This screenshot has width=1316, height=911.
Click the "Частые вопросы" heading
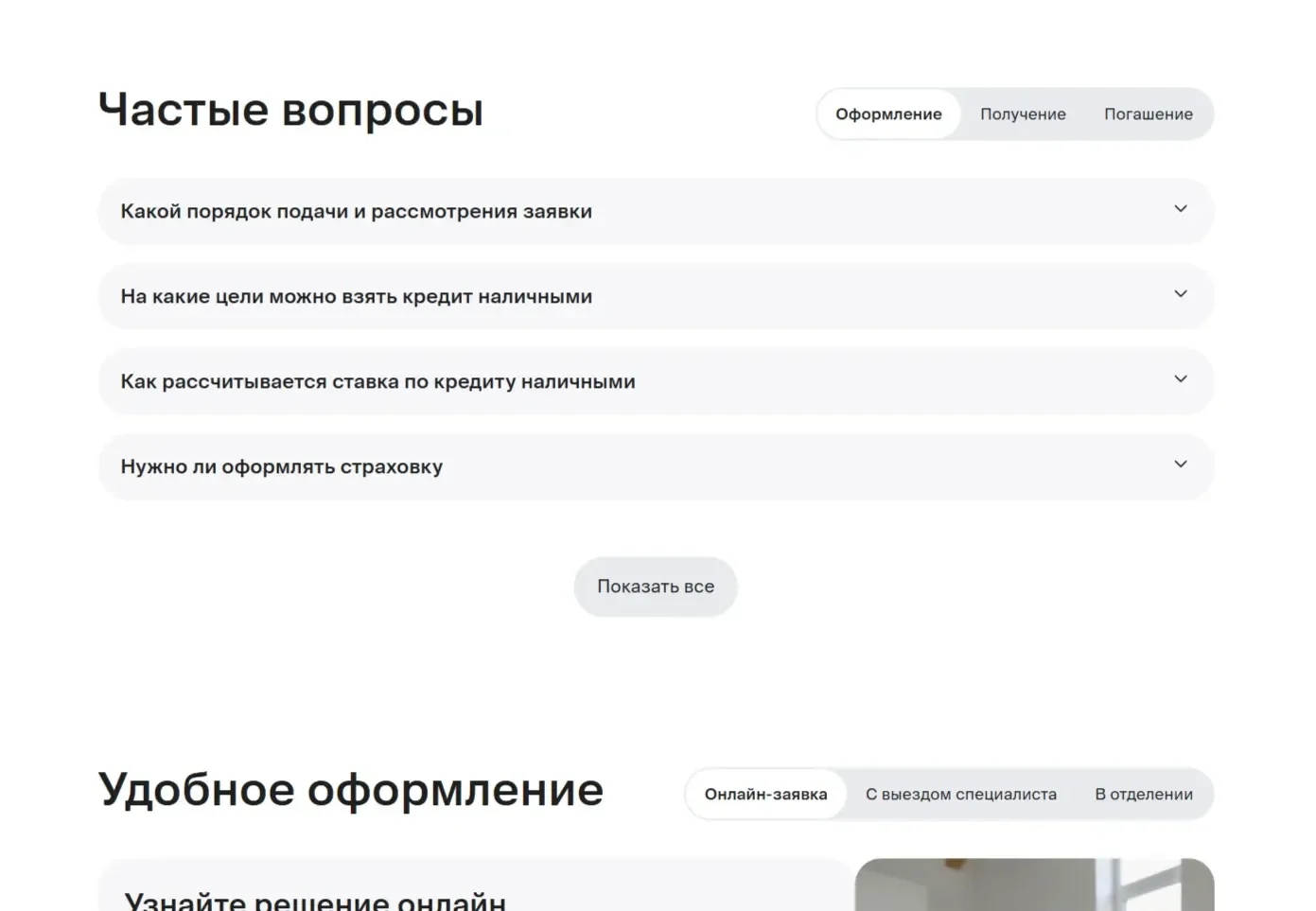(290, 110)
